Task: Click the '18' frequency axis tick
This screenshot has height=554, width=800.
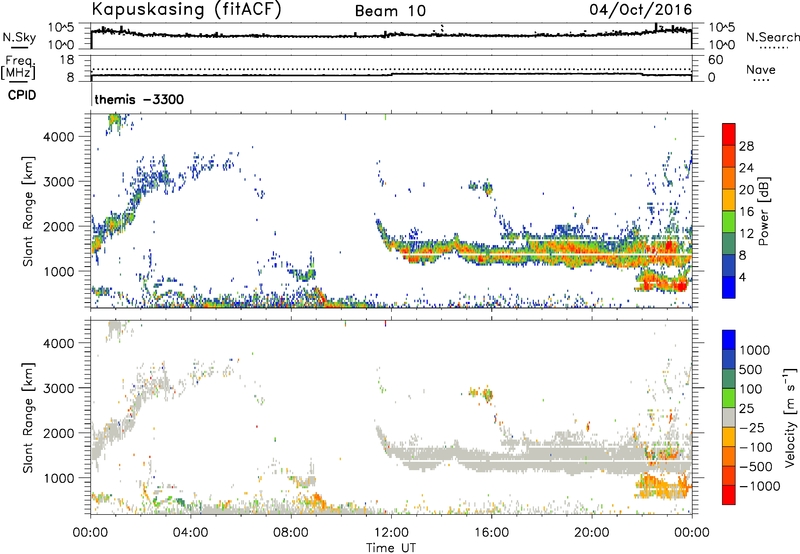Action: pos(67,60)
